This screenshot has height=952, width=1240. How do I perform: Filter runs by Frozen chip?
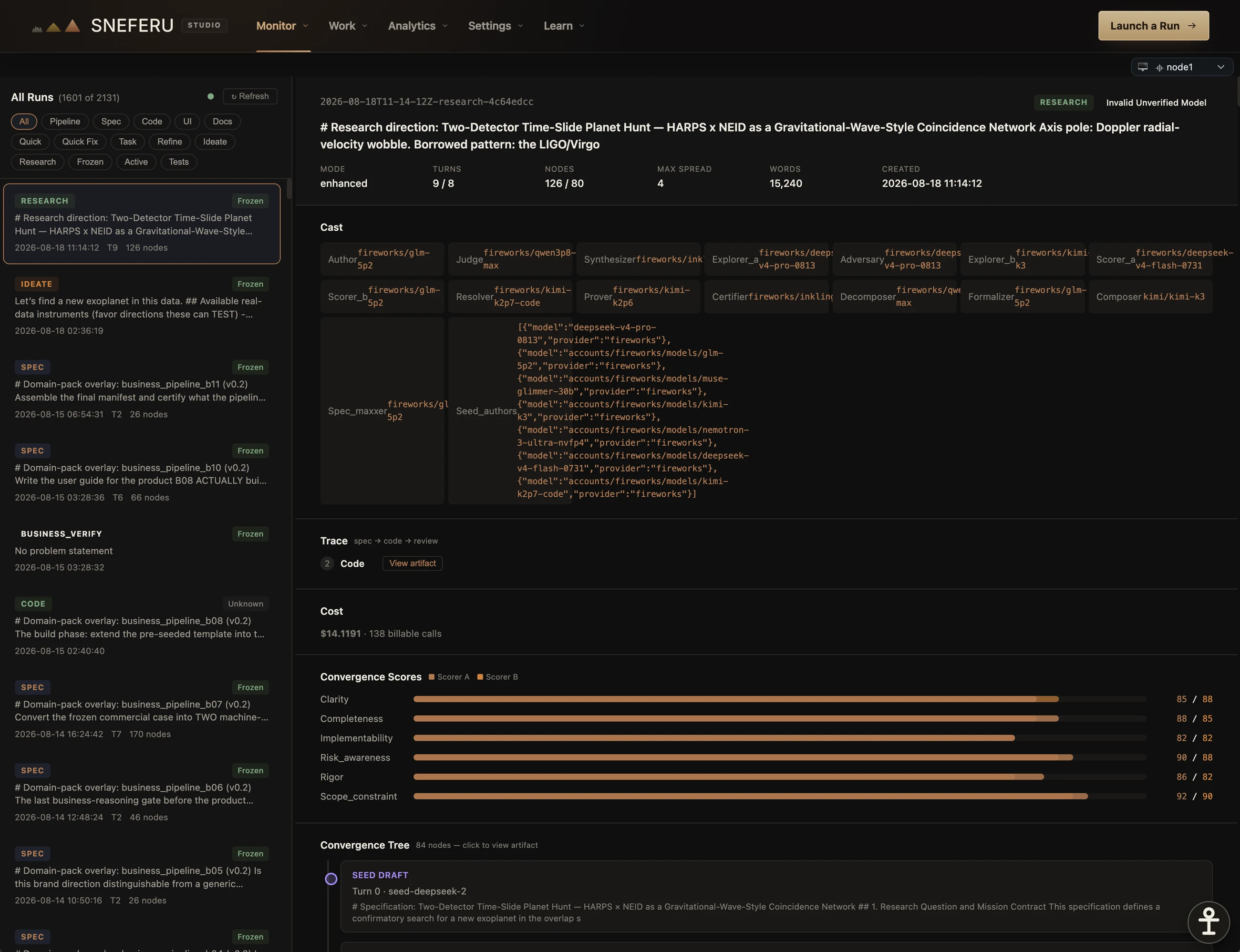[90, 162]
